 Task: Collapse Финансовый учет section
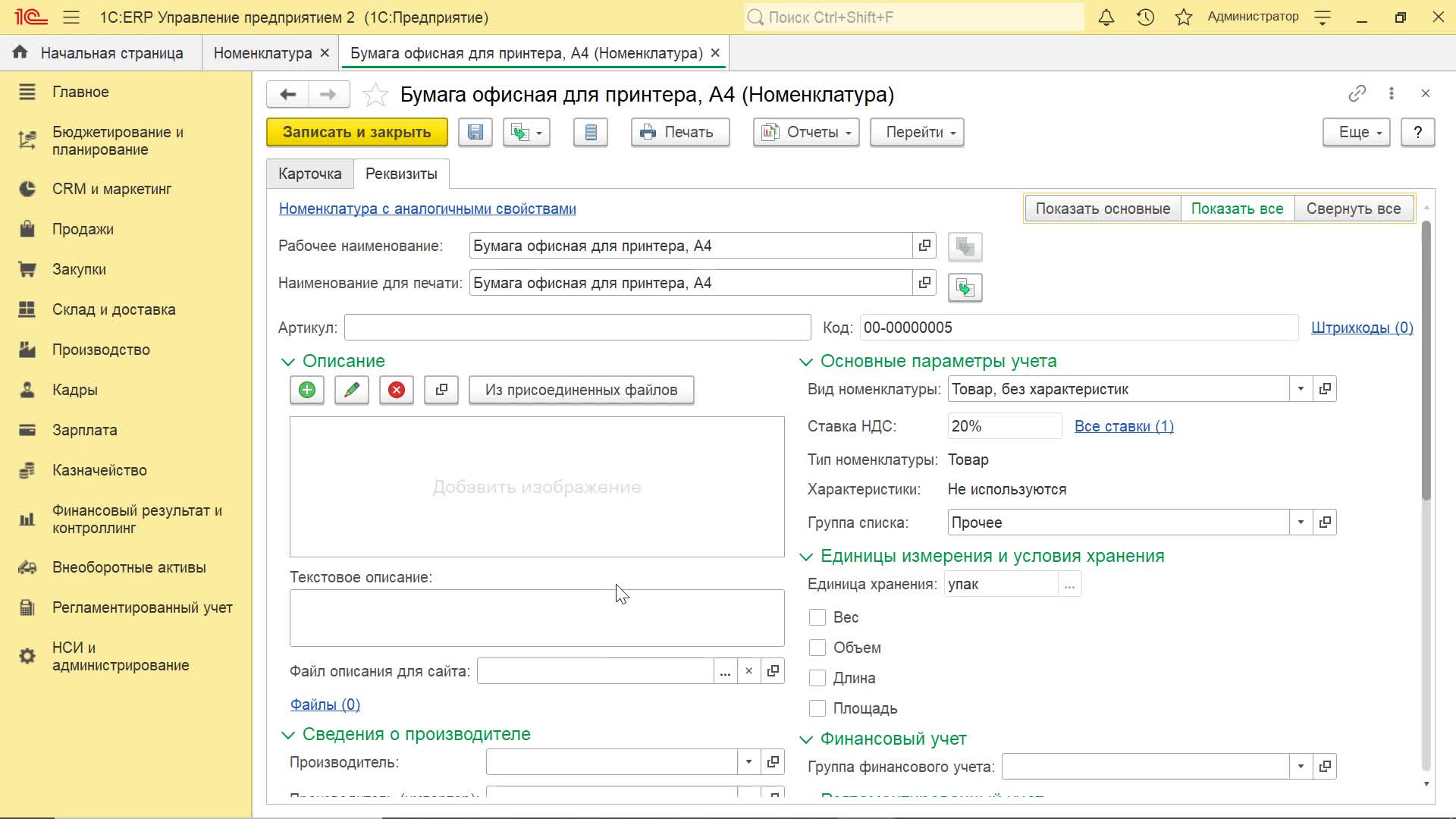point(806,739)
